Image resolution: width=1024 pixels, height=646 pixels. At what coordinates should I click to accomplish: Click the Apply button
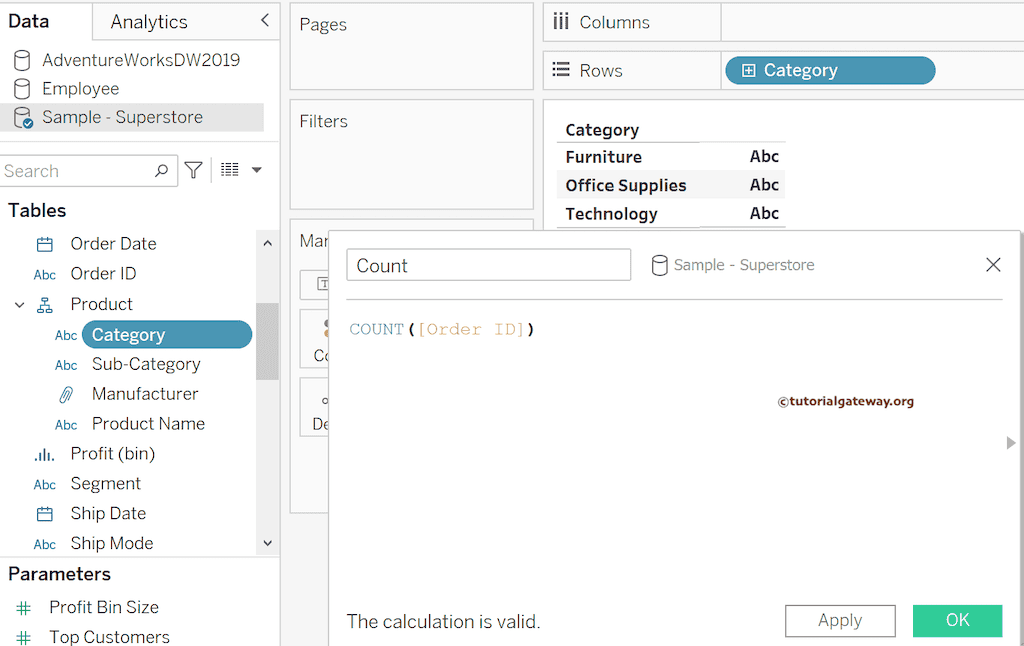[x=839, y=620]
